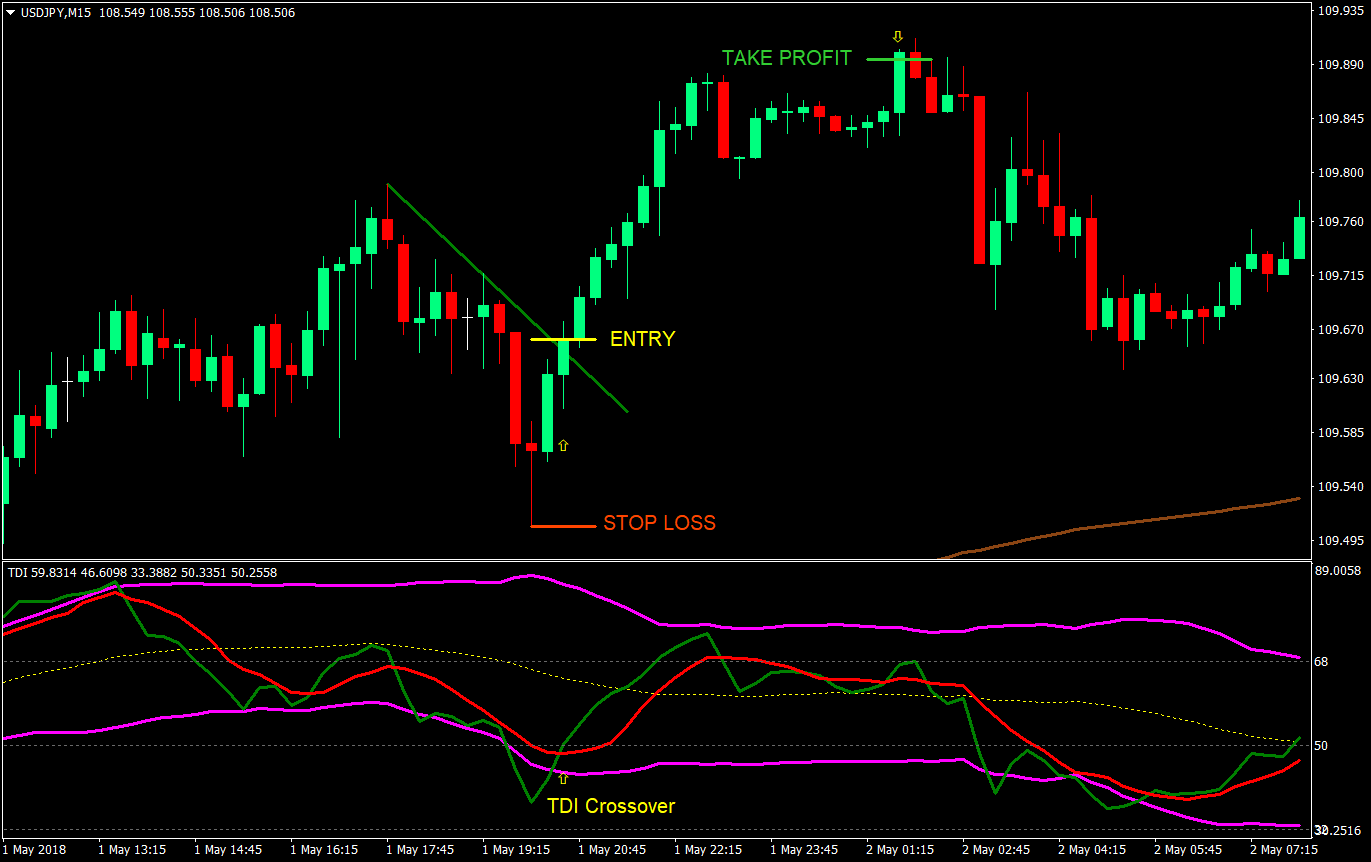The width and height of the screenshot is (1371, 862).
Task: Click the up arrow above TDI Crossover label
Action: (562, 778)
